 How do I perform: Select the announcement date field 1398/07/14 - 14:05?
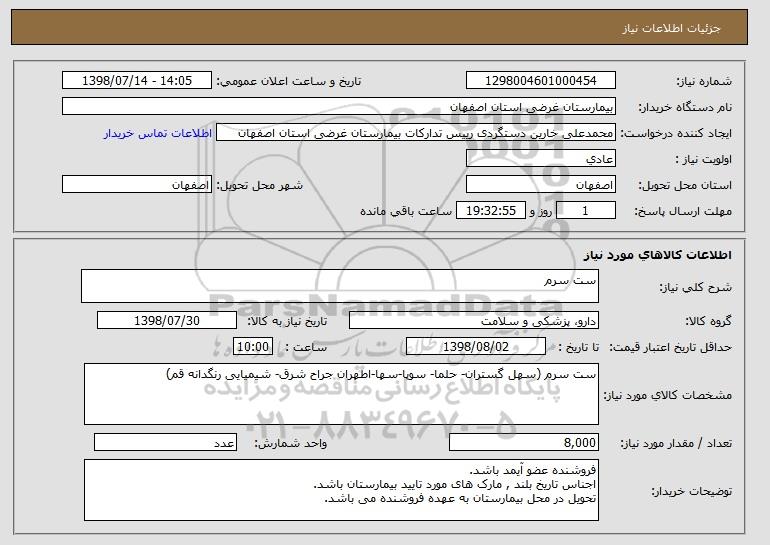tap(137, 81)
